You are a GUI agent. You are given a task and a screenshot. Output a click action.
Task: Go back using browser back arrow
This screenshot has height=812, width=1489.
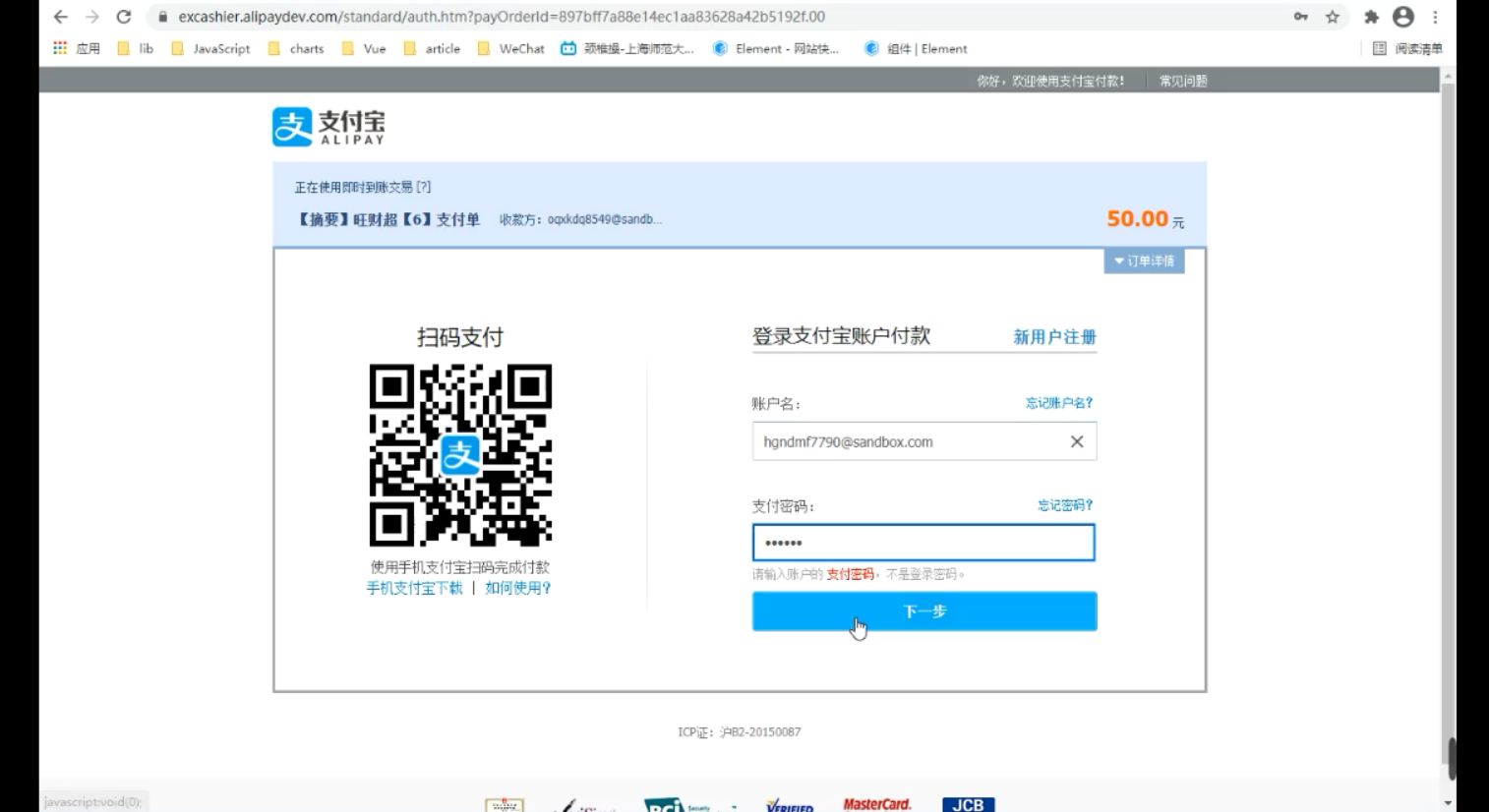61,17
